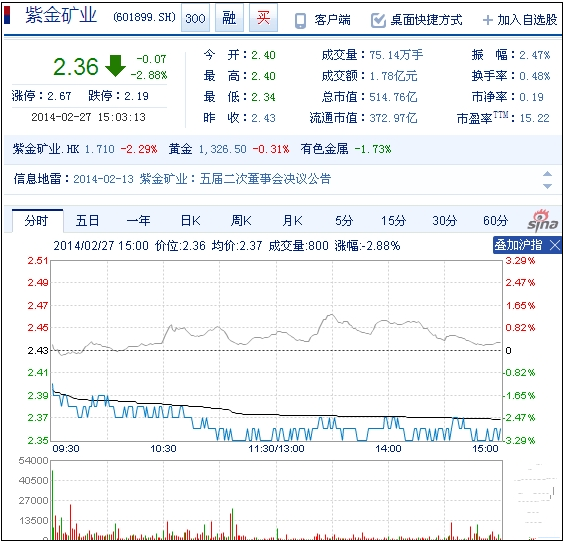The height and width of the screenshot is (541, 563).
Task: Switch to the 一年 one-year tab
Action: (x=138, y=220)
